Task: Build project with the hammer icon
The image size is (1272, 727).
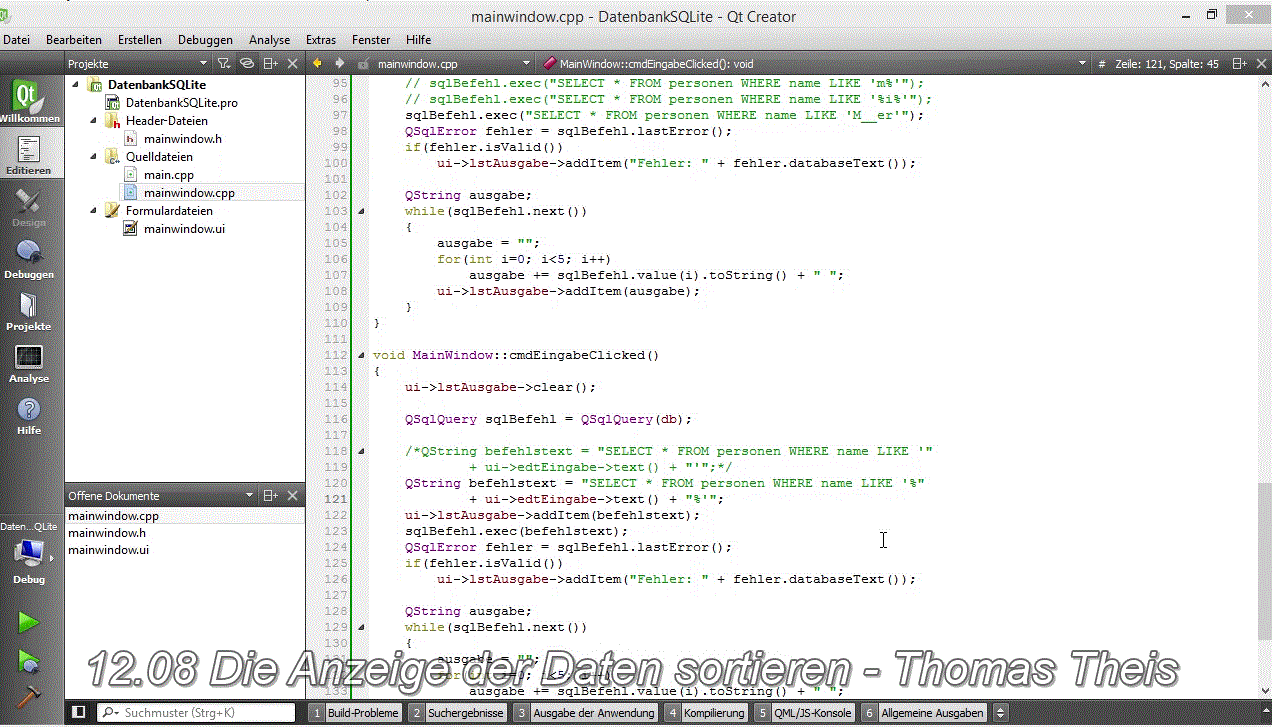Action: (28, 698)
